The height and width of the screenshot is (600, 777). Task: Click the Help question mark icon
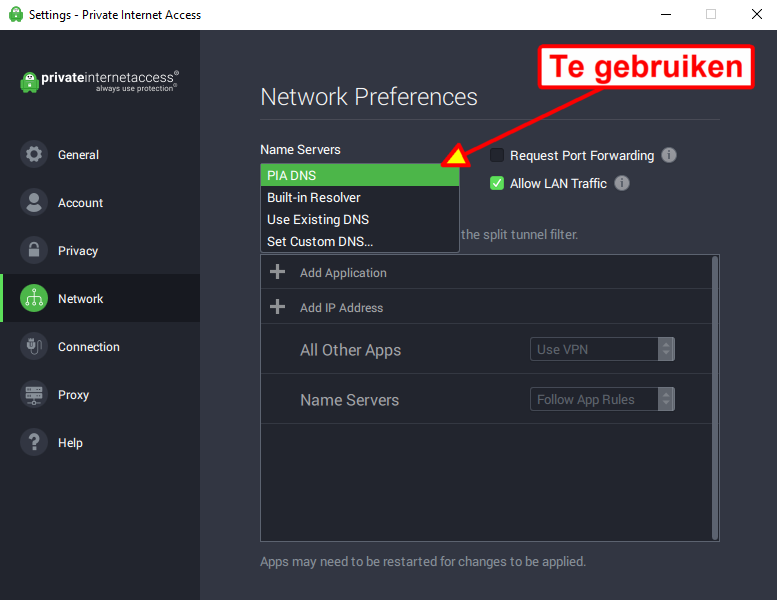click(x=34, y=442)
